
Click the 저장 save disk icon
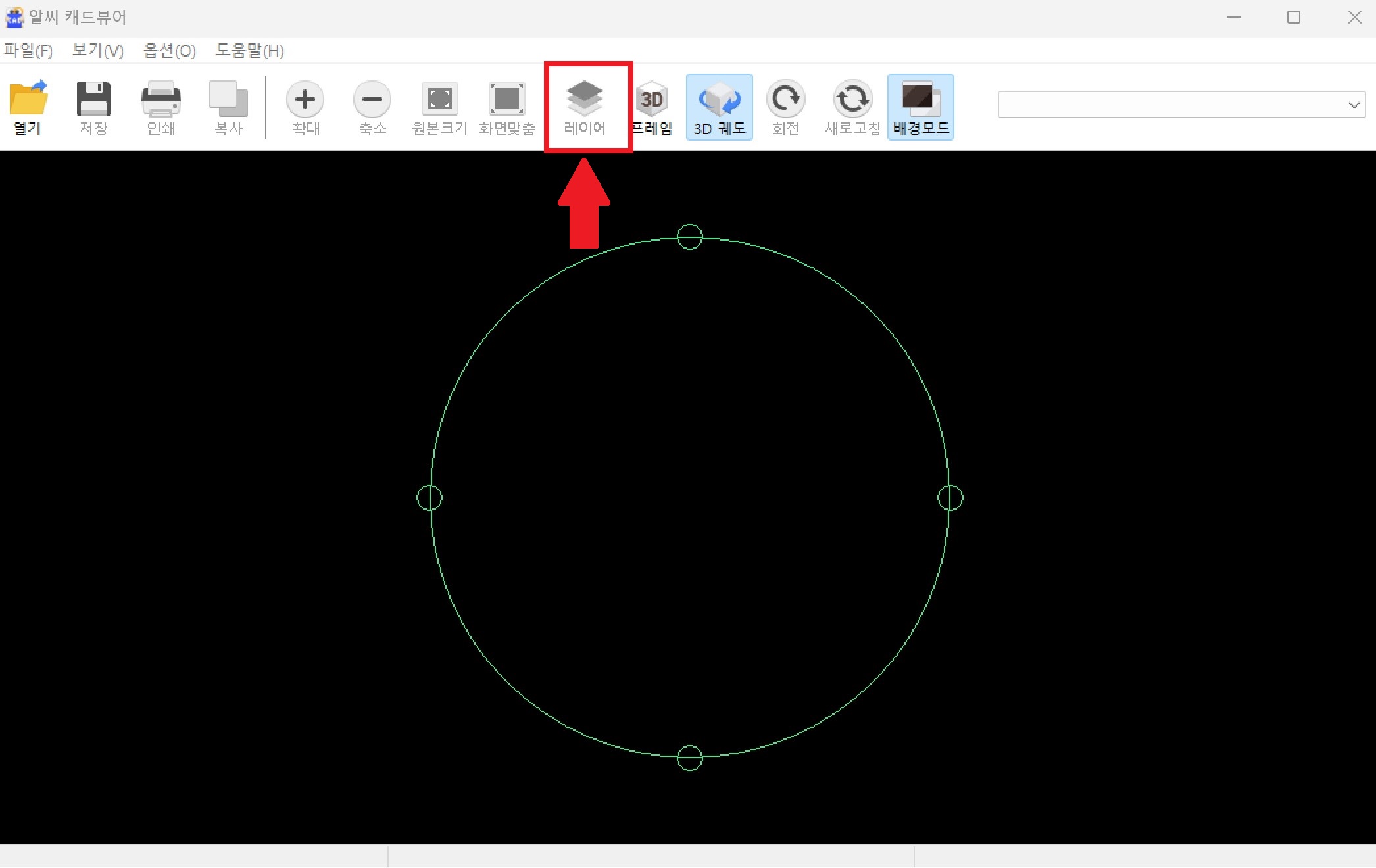(93, 107)
